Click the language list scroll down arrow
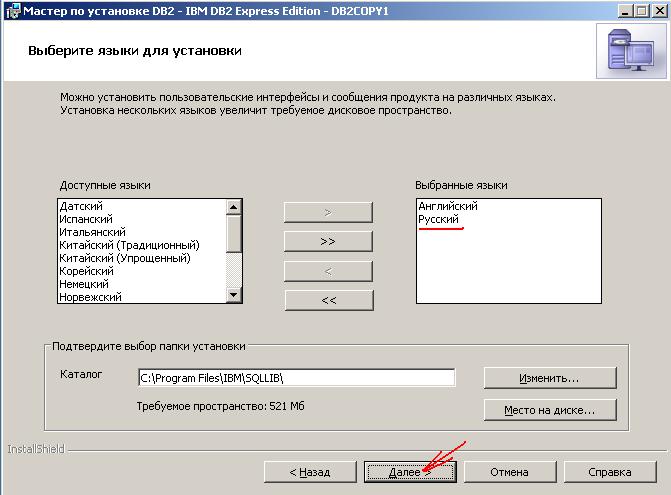Screen dimensions: 671x495 pos(234,295)
